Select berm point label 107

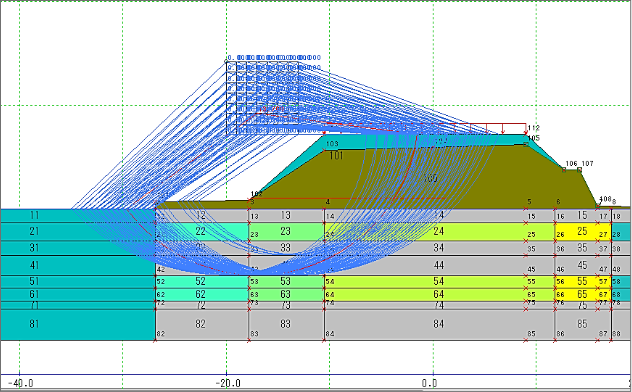click(x=587, y=164)
